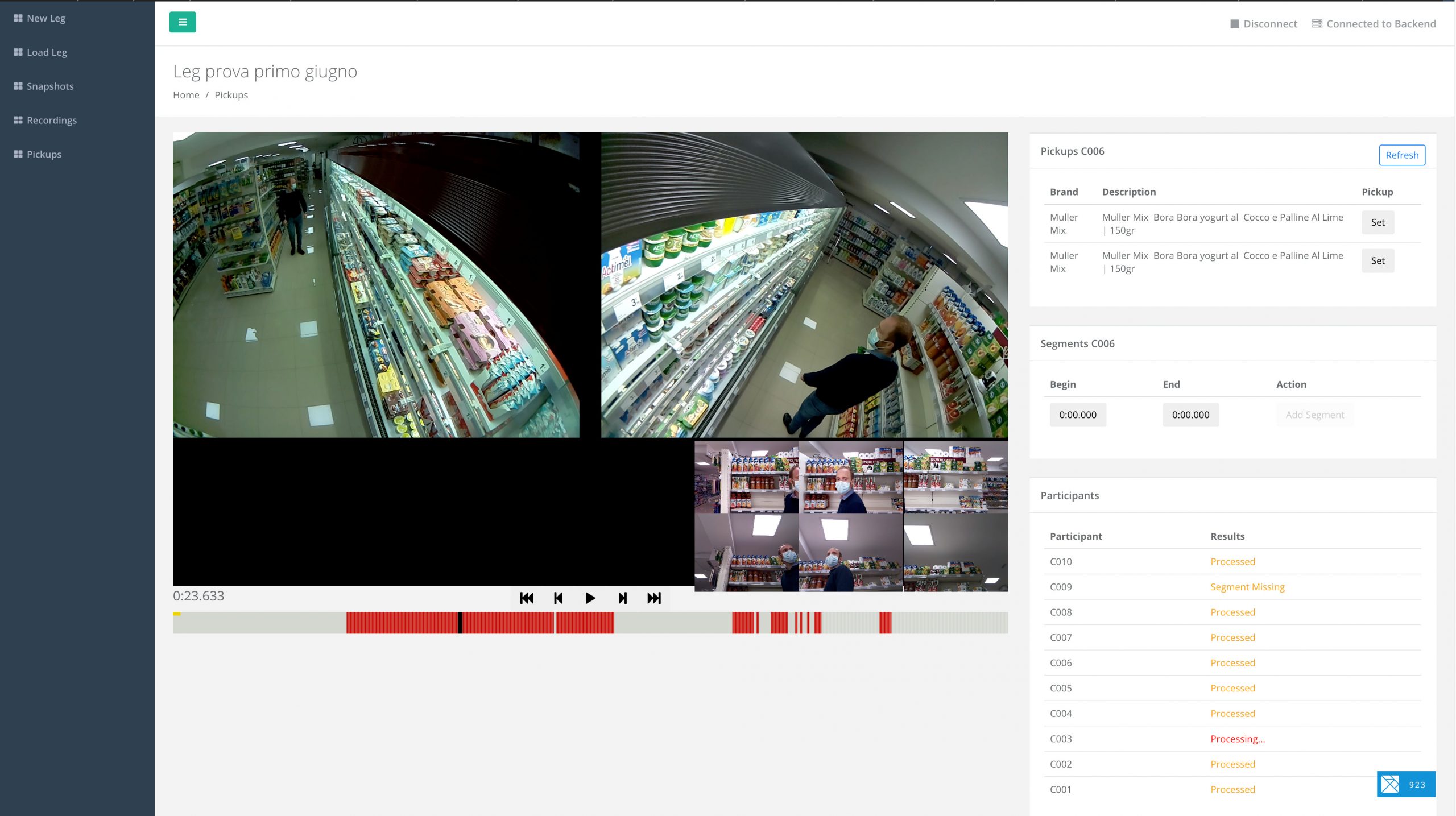Click the segment Begin time field
The height and width of the screenshot is (816, 1456).
tap(1078, 415)
